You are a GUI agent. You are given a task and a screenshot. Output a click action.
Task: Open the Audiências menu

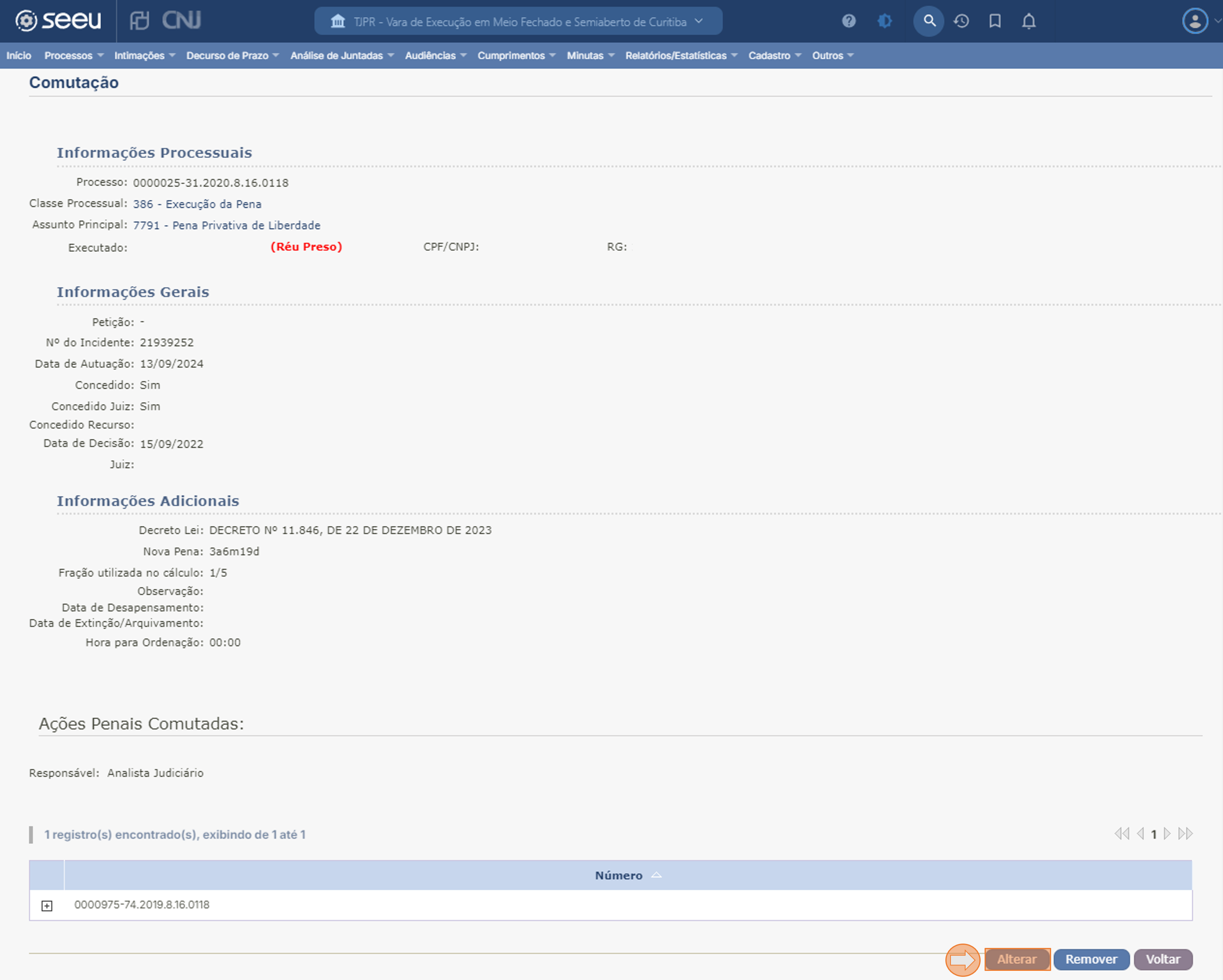click(436, 55)
